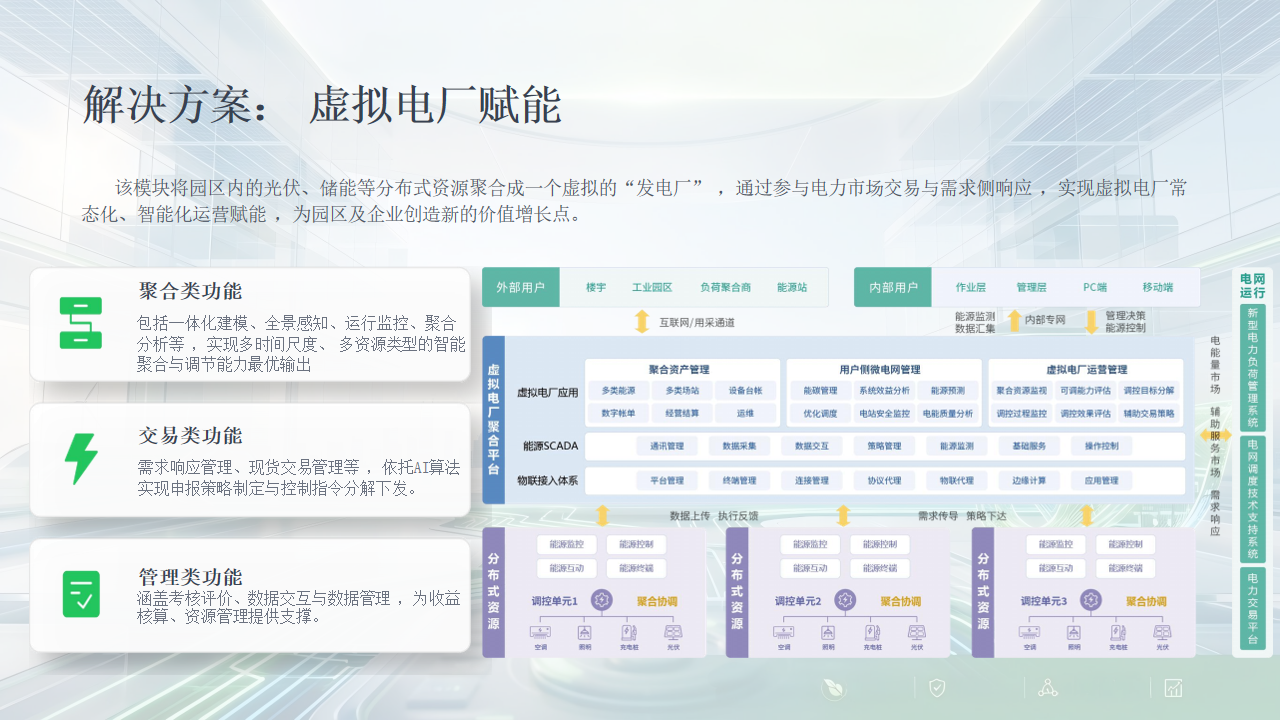Click the 能源预测 box

click(947, 391)
